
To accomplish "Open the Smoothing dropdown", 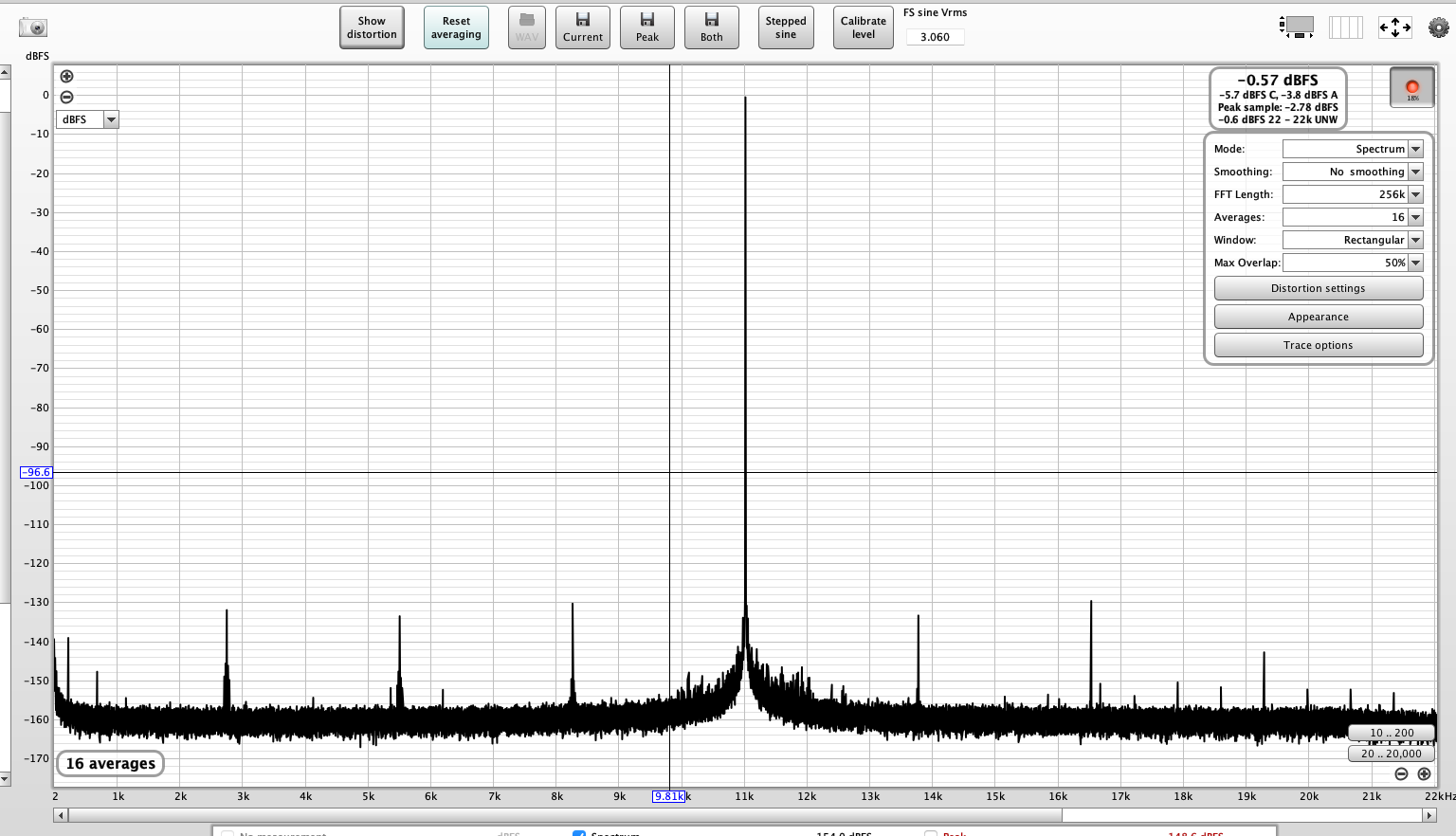I will point(1353,172).
